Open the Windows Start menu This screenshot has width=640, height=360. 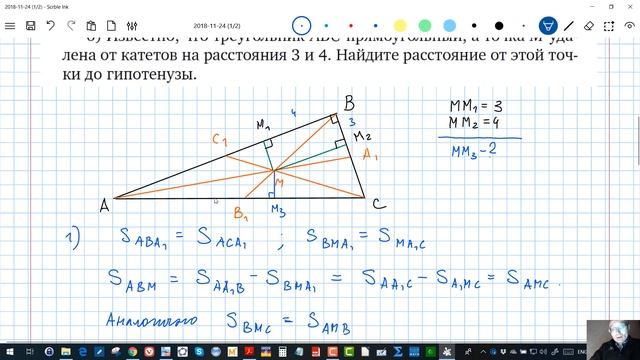(9, 352)
